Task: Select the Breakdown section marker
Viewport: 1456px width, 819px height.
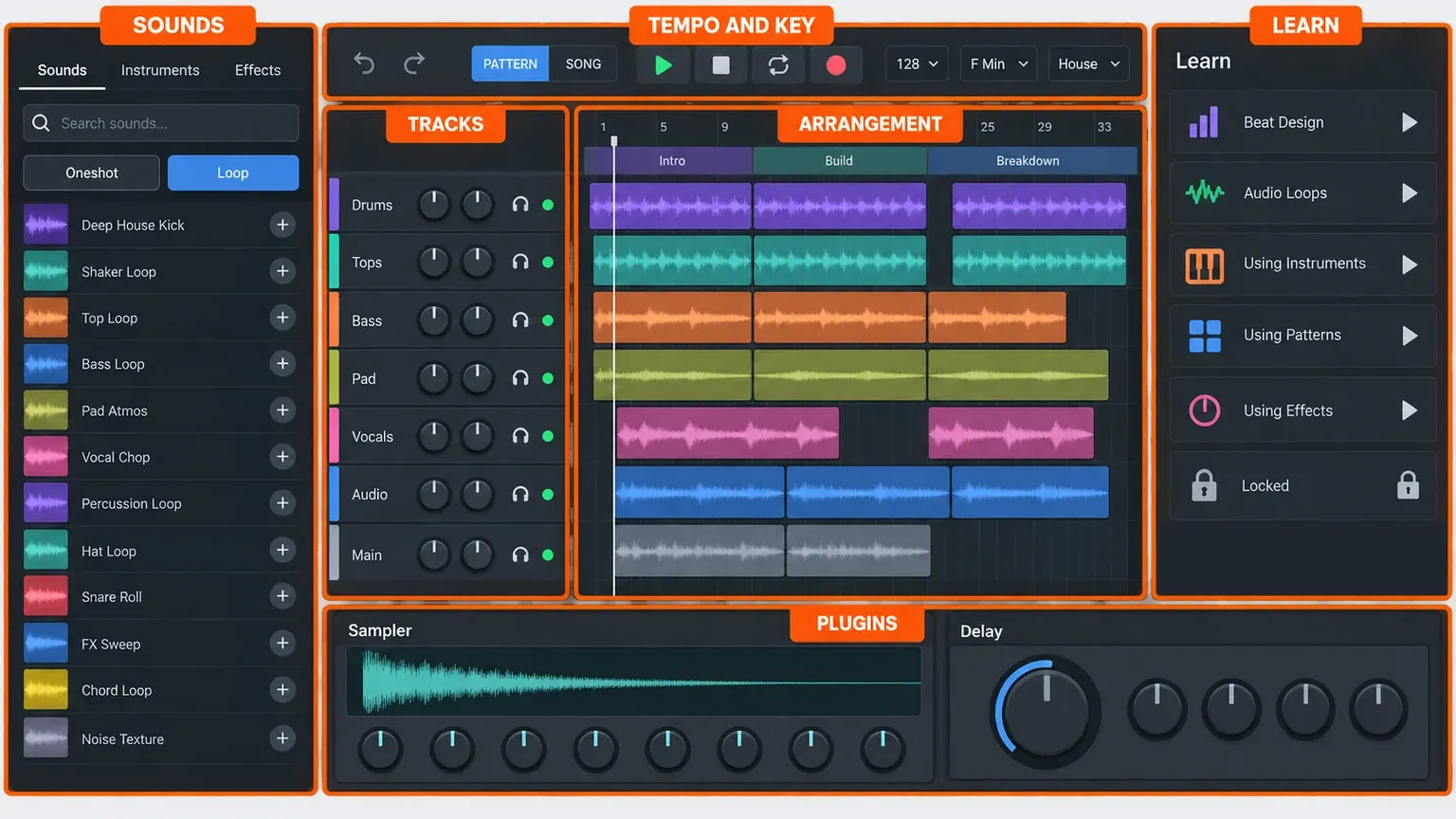Action: [1032, 160]
